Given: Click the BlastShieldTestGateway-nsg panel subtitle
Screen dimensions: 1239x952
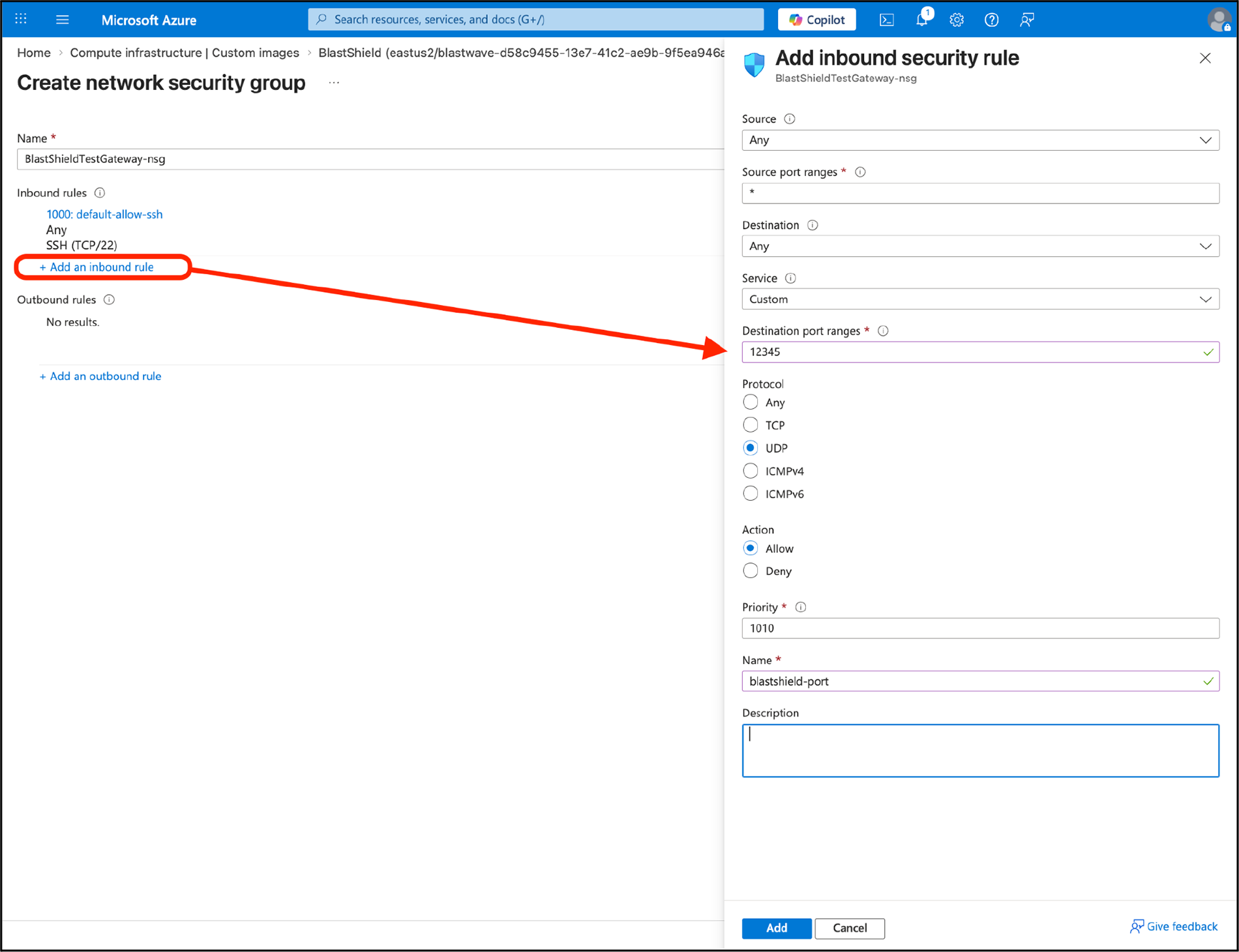Looking at the screenshot, I should 846,78.
